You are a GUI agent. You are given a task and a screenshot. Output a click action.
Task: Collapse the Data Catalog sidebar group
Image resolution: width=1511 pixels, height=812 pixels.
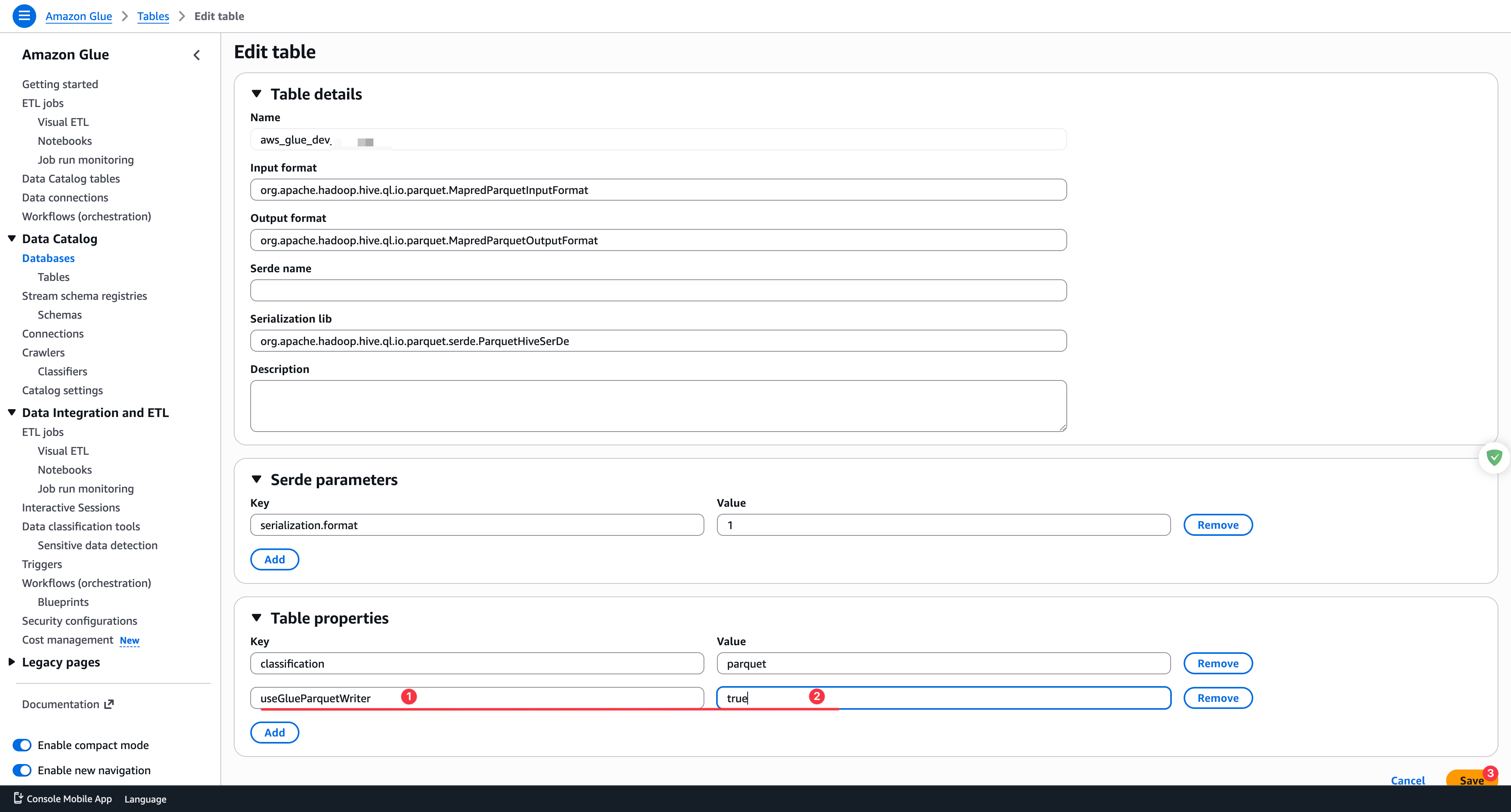click(x=12, y=239)
